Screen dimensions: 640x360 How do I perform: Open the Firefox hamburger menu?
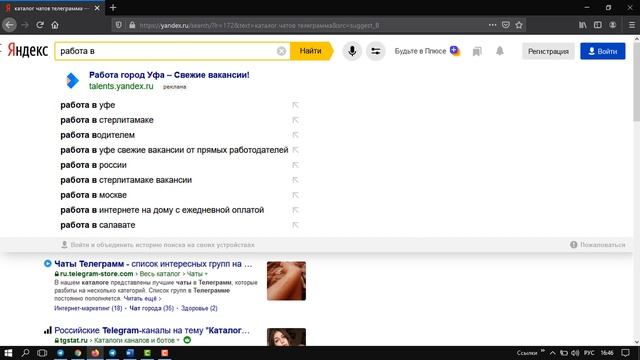pos(631,25)
